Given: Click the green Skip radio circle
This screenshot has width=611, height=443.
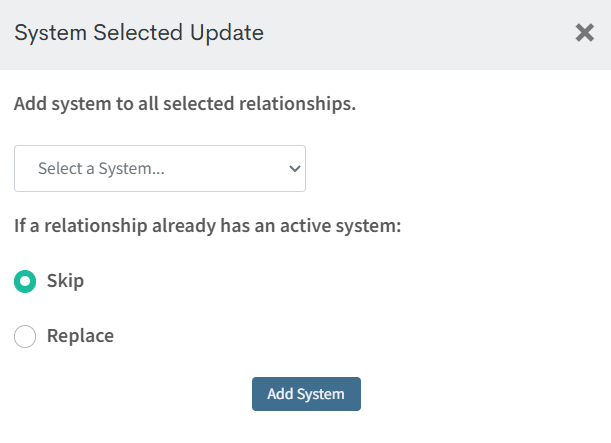Looking at the screenshot, I should click(x=25, y=281).
